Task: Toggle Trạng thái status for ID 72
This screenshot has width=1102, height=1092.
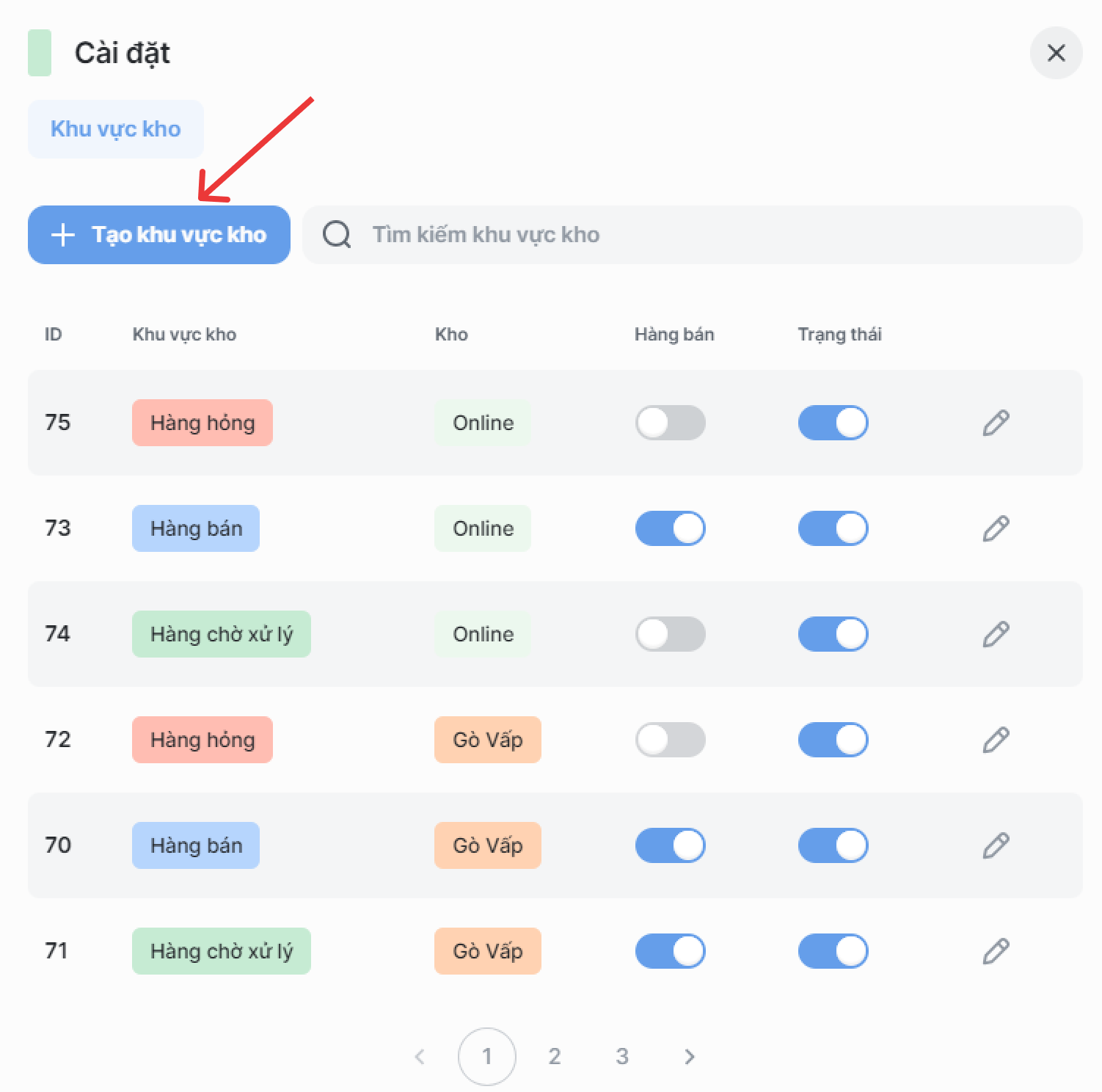Action: [833, 740]
